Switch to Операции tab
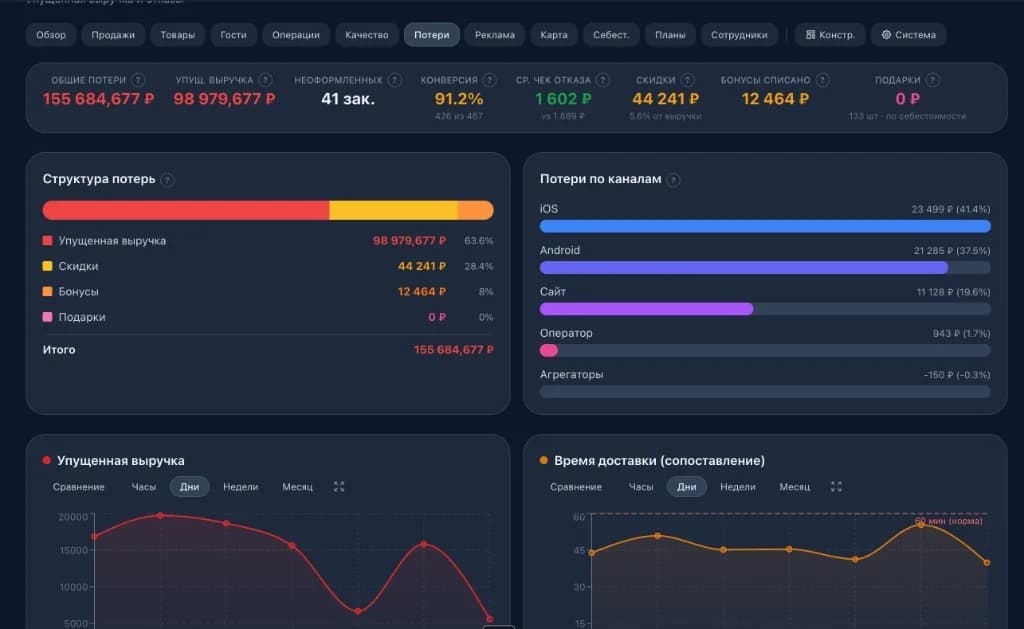 click(296, 35)
